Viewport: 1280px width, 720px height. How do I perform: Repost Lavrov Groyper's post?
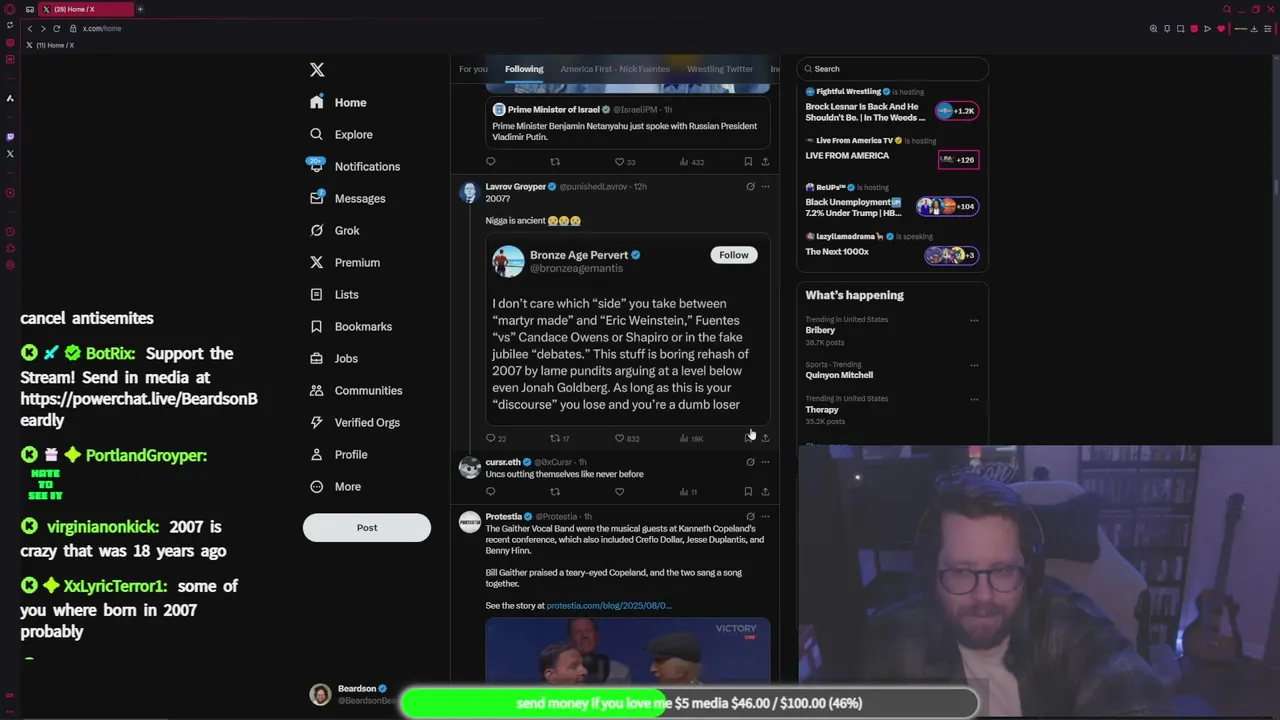click(555, 438)
